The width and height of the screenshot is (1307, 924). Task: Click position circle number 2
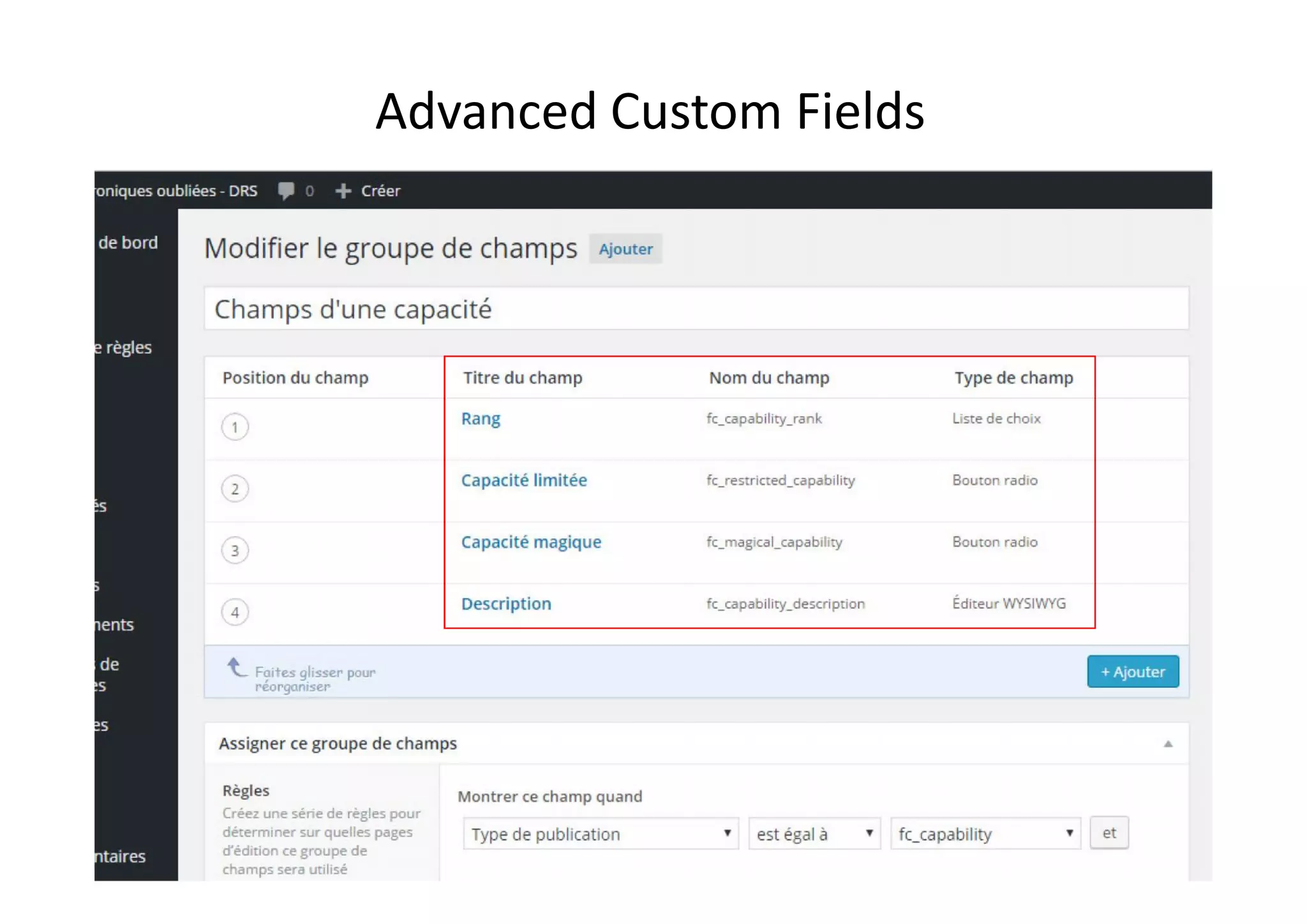pyautogui.click(x=235, y=489)
